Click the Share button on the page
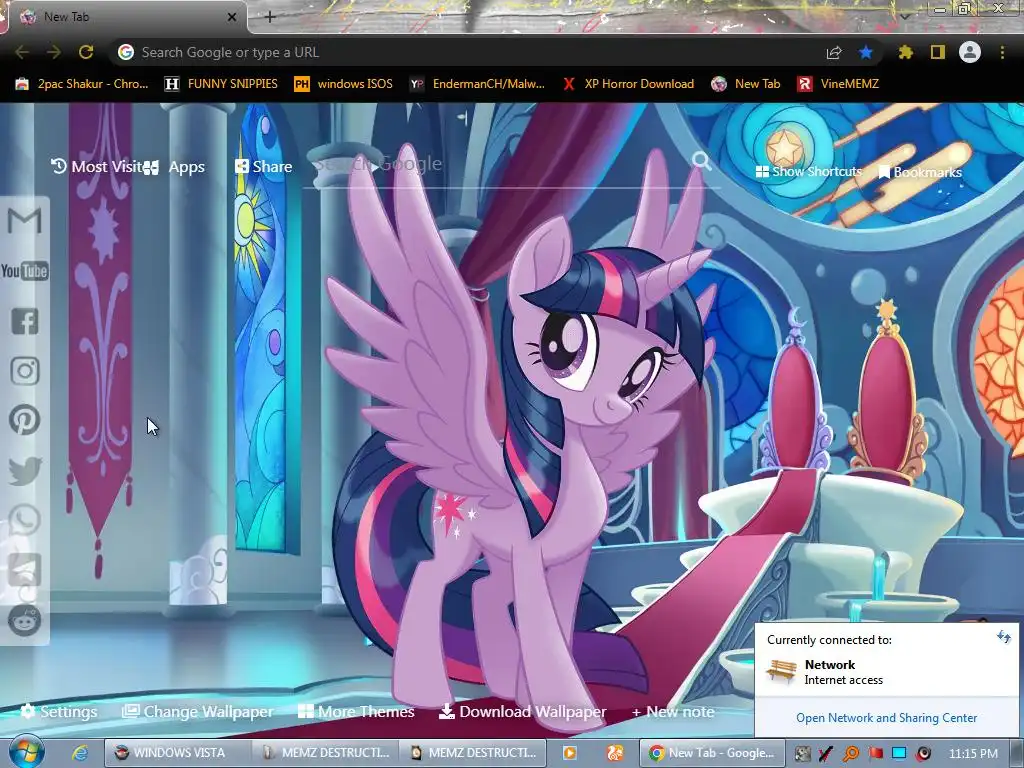Screen dimensions: 1024x768 tap(263, 167)
